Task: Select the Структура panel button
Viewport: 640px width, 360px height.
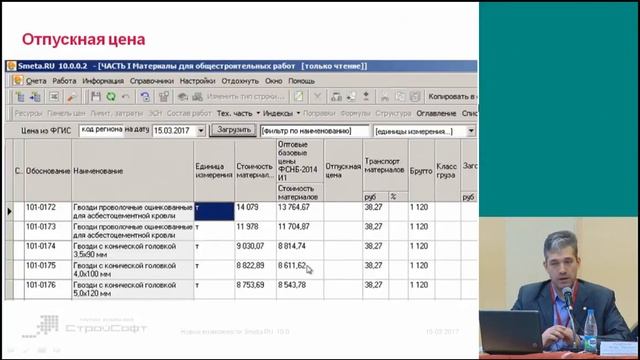Action: pos(393,113)
